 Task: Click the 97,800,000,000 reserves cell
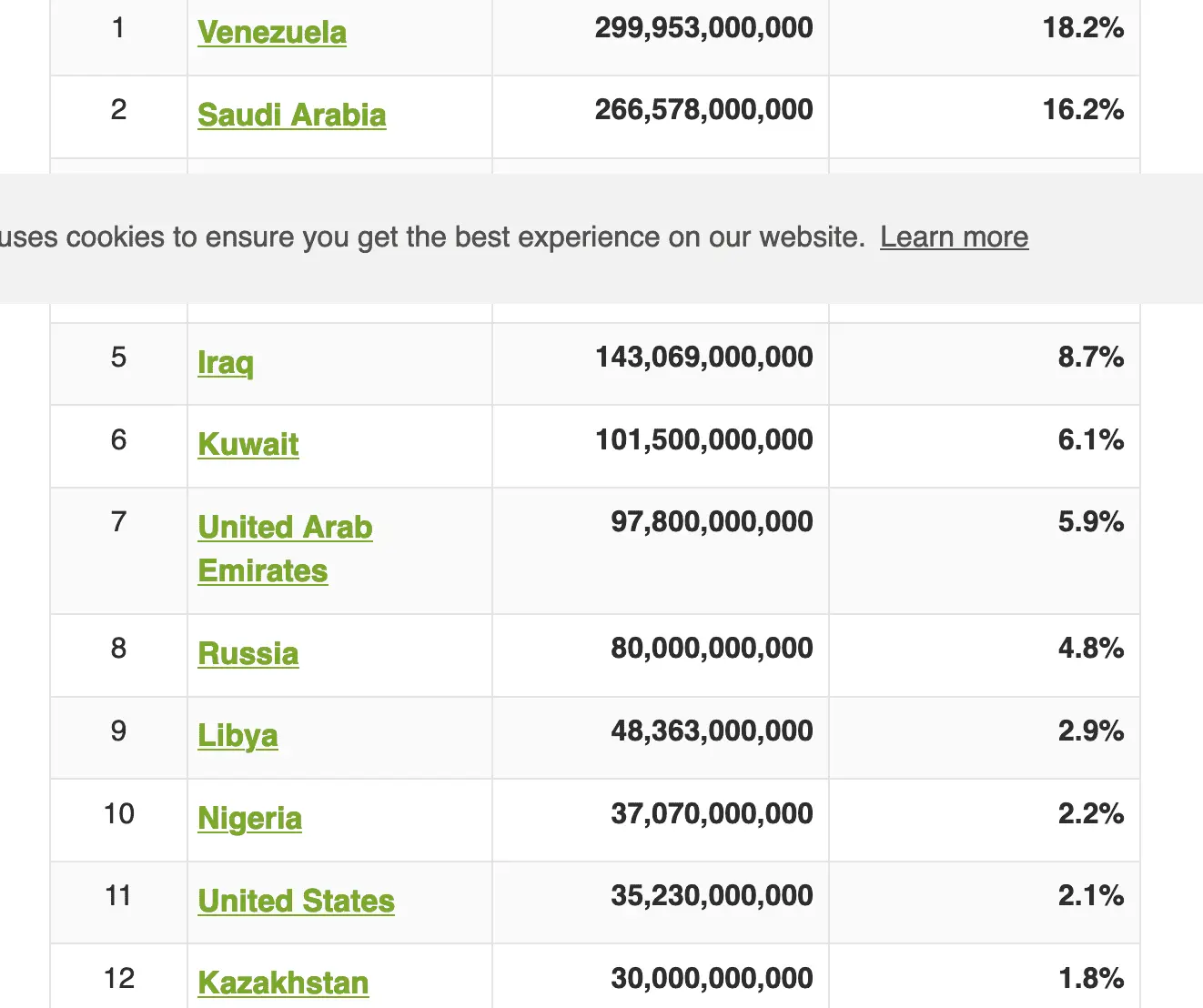pyautogui.click(x=712, y=522)
